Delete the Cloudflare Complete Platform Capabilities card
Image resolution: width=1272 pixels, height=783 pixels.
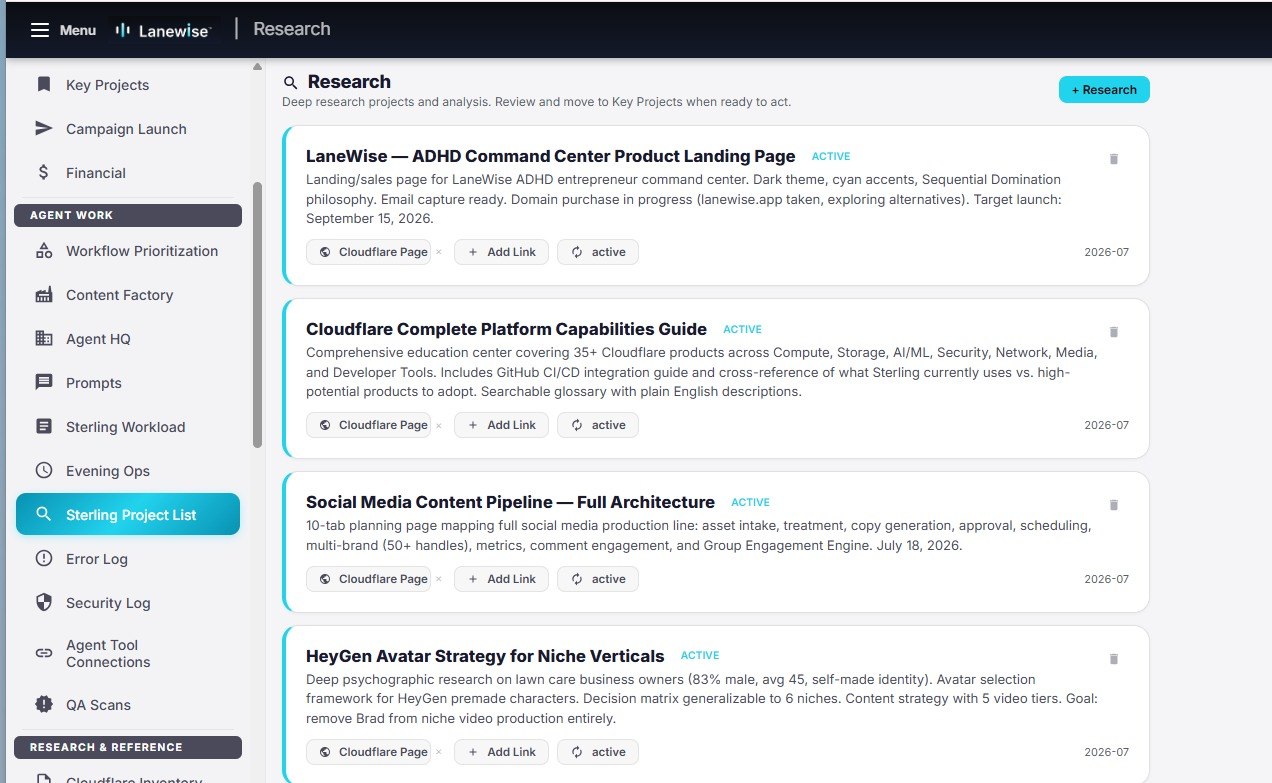pos(1114,332)
